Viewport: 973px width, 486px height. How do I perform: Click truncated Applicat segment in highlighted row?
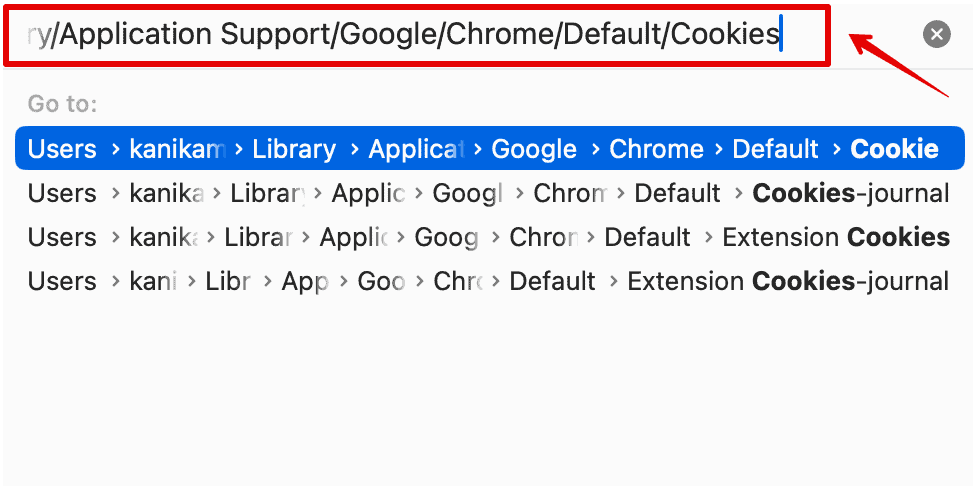coord(415,150)
